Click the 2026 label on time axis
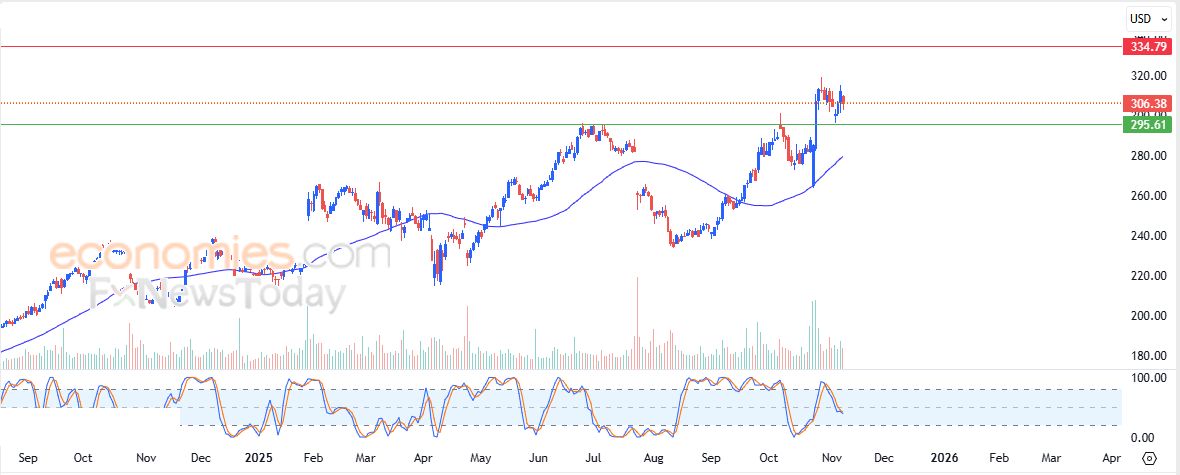 pyautogui.click(x=945, y=458)
